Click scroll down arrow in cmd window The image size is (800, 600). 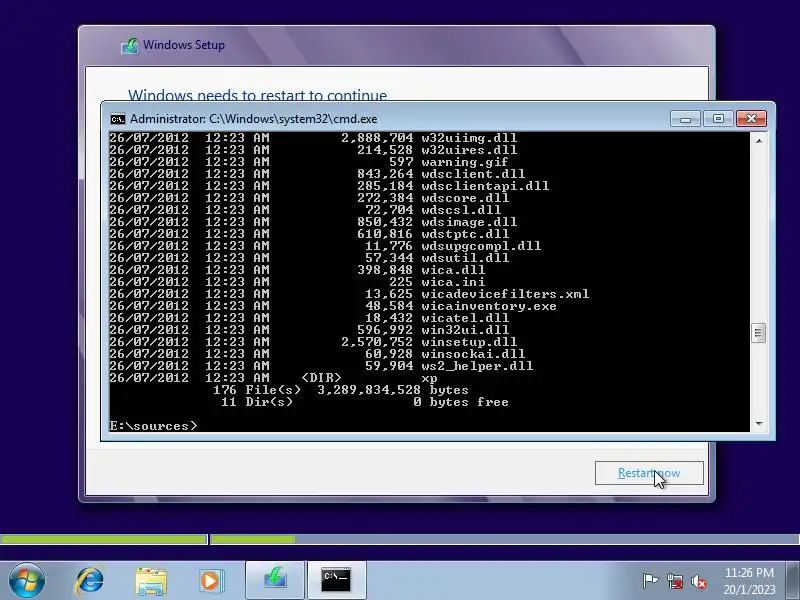point(759,423)
